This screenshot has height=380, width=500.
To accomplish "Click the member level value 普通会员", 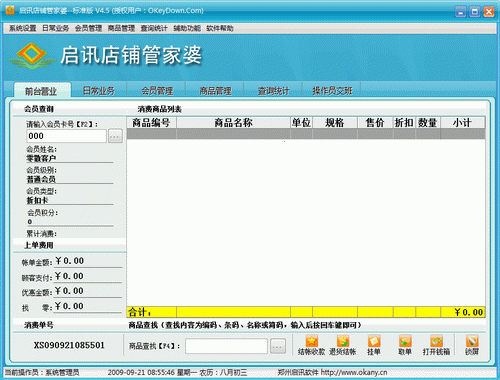I will 41,179.
